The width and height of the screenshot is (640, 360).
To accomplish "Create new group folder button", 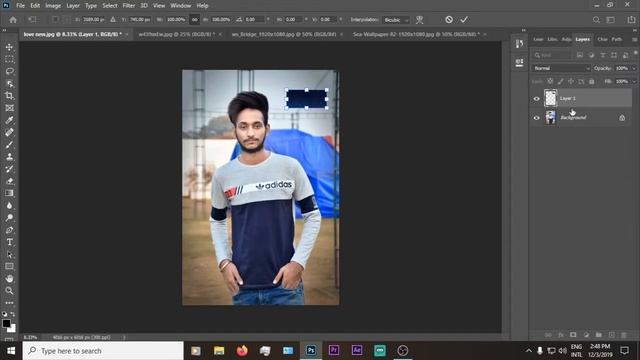I will (x=599, y=335).
